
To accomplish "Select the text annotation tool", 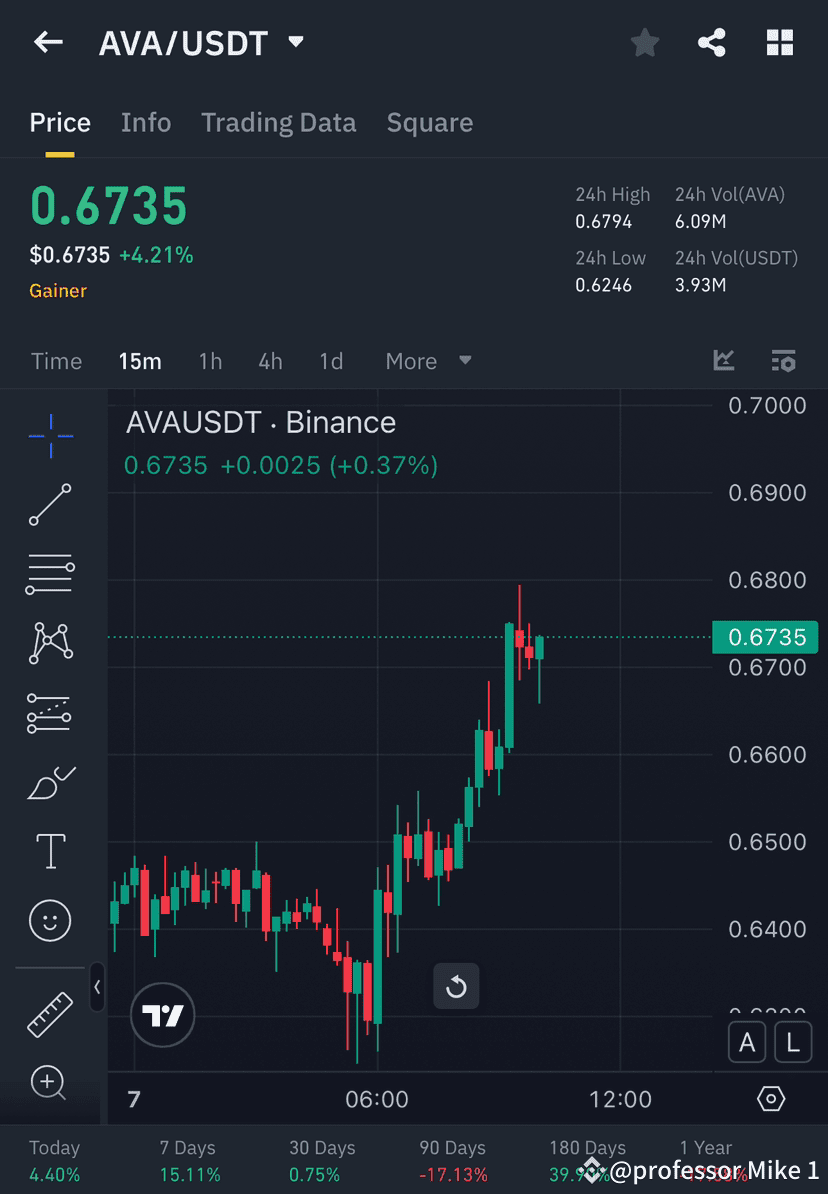I will (x=50, y=851).
